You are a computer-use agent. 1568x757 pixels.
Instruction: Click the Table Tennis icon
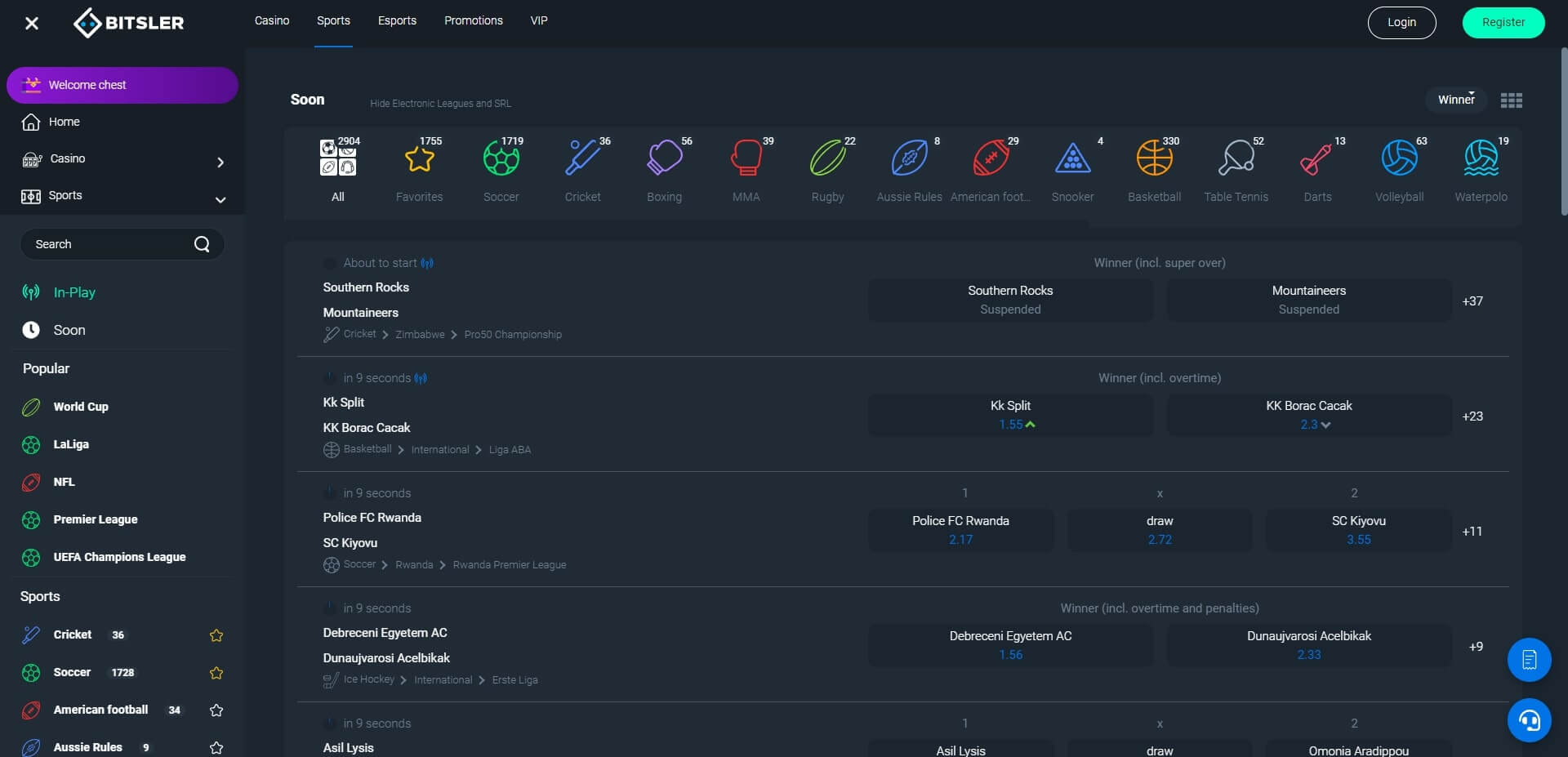point(1236,158)
